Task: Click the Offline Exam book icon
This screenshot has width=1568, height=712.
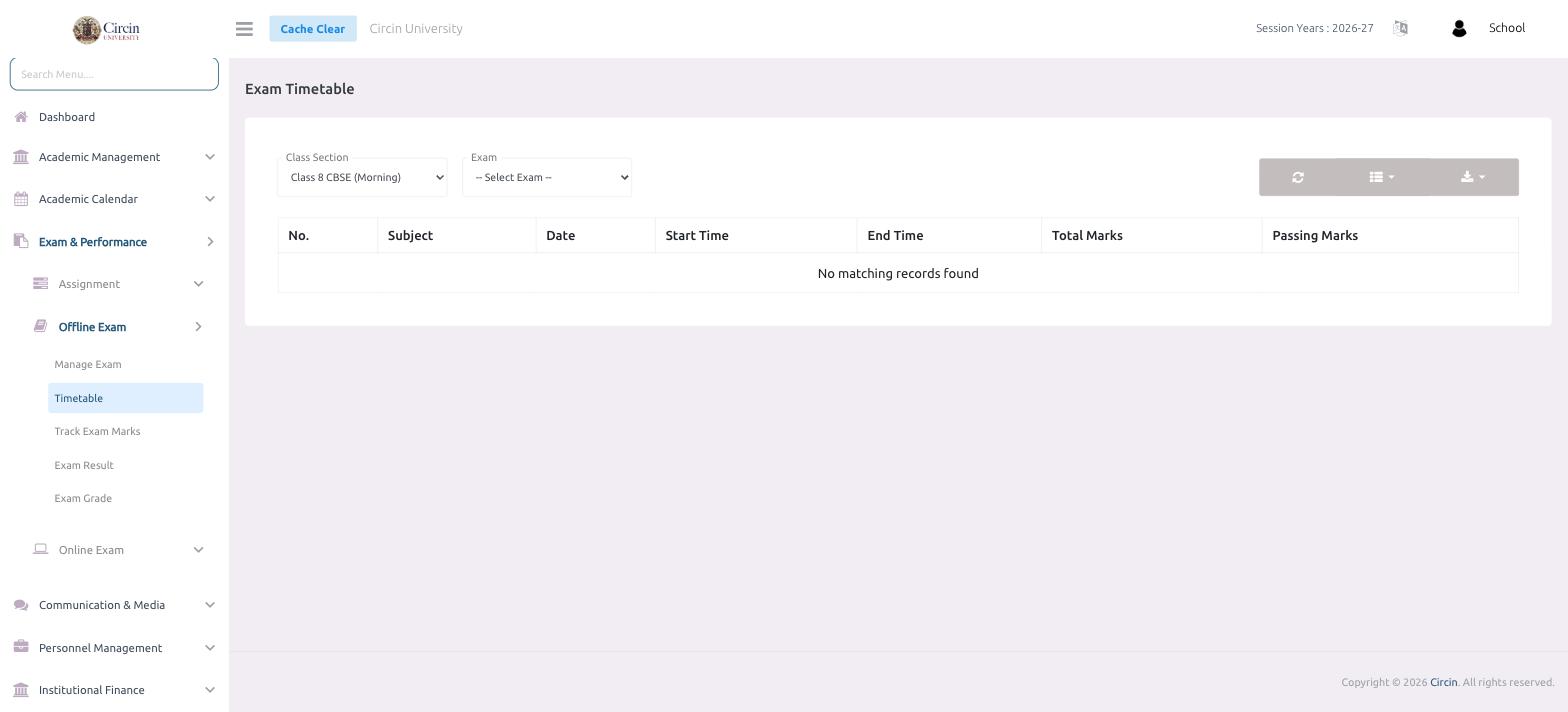Action: point(40,326)
